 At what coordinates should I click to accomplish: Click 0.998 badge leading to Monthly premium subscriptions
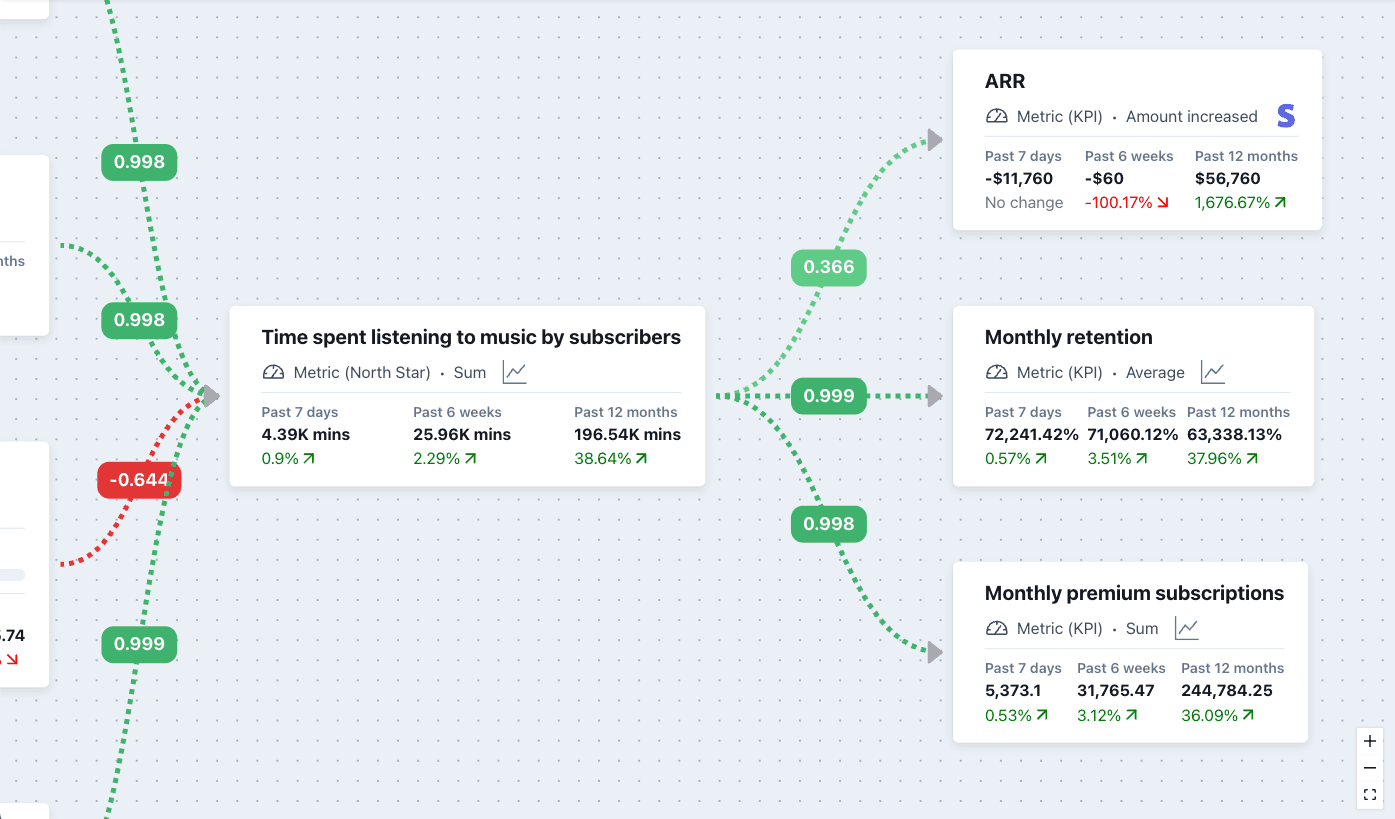829,524
